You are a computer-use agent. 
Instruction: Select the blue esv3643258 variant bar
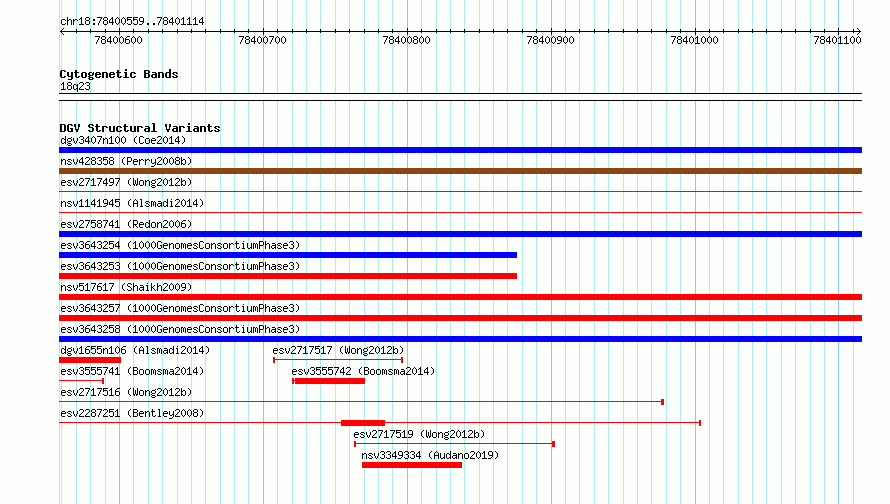click(x=460, y=339)
